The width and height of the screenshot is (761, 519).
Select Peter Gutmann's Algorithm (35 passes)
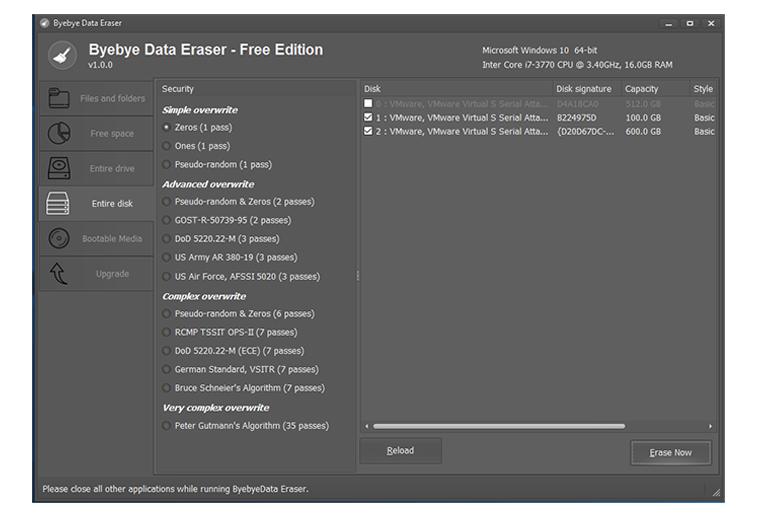coord(246,426)
